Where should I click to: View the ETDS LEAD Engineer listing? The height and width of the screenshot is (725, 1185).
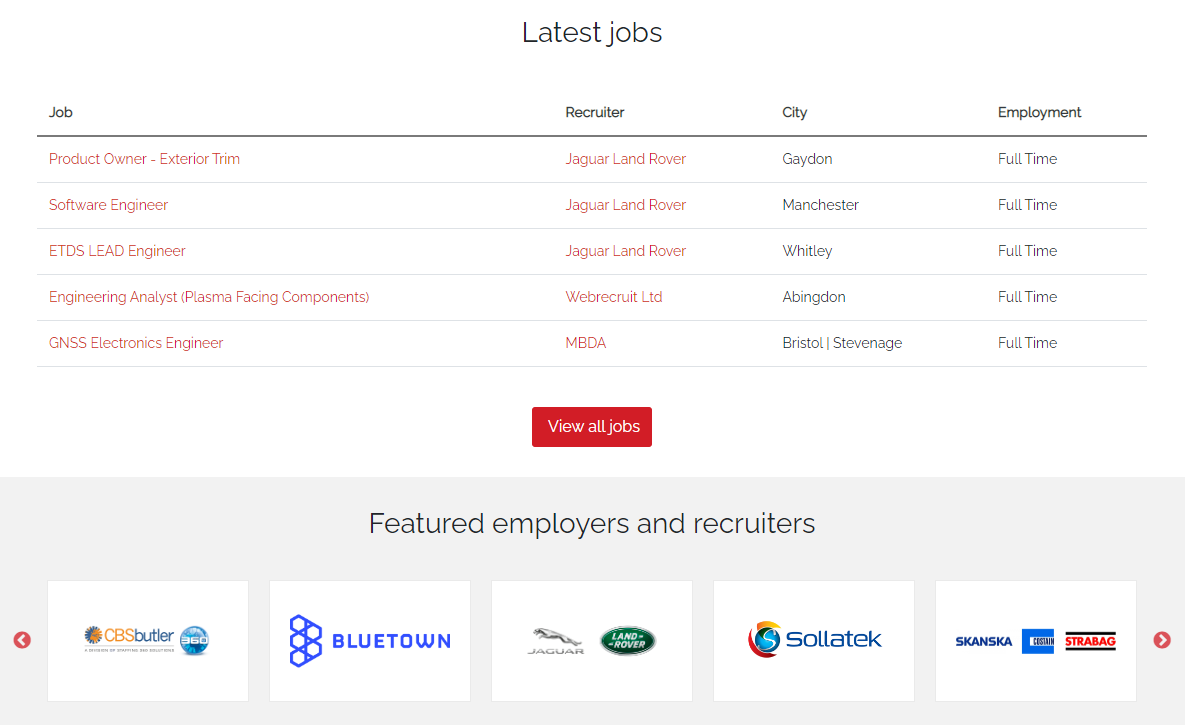point(117,250)
